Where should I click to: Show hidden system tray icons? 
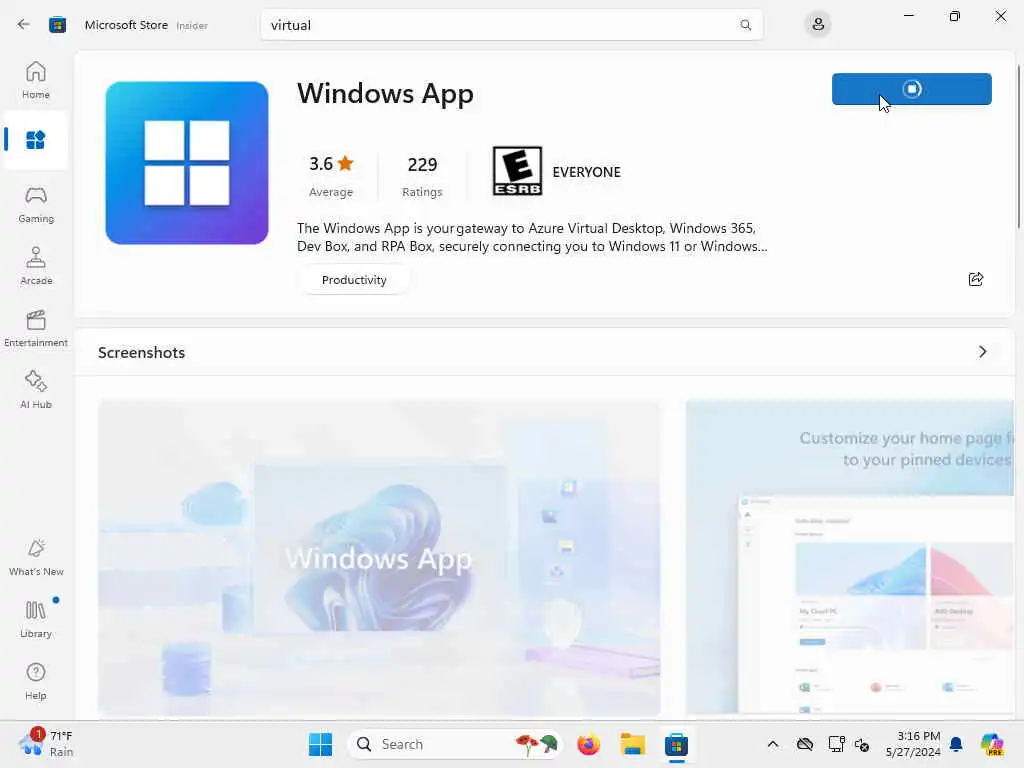pos(773,744)
